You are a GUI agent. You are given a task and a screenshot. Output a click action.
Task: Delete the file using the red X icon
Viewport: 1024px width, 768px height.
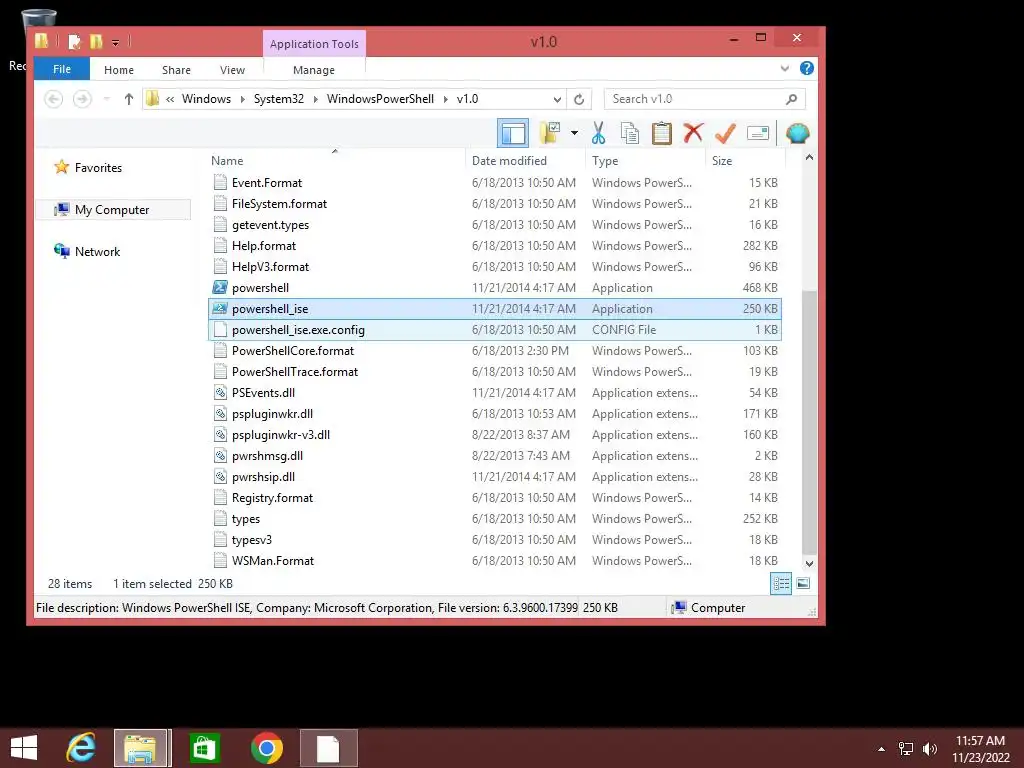coord(693,133)
